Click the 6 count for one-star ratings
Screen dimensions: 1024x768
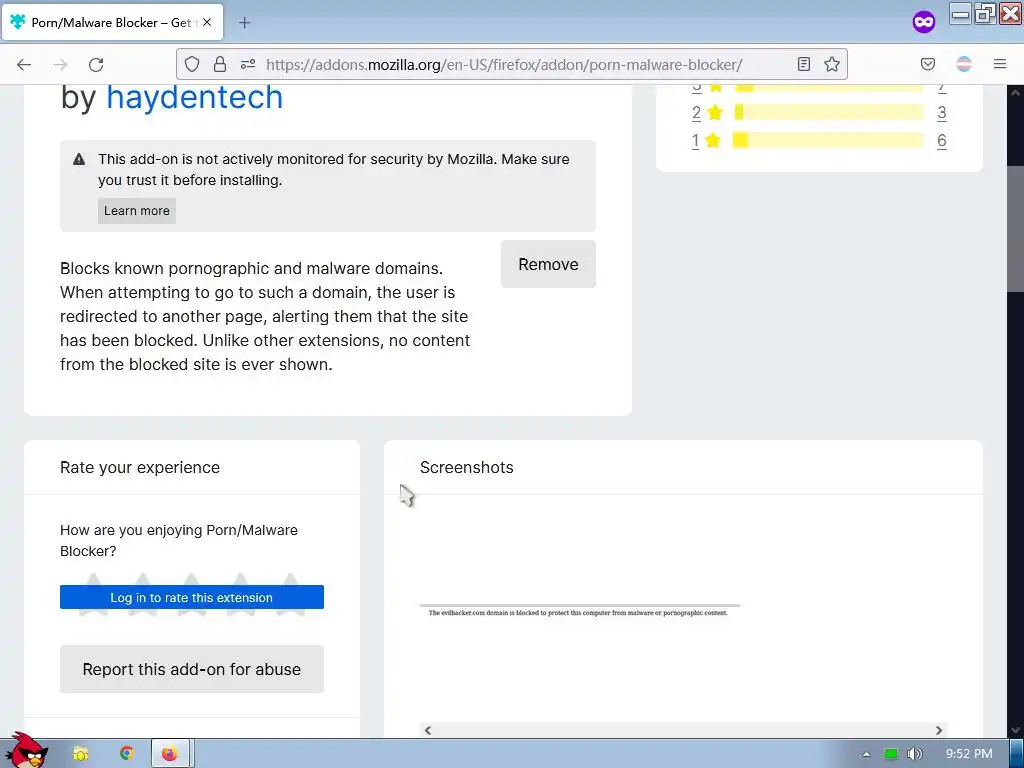[941, 140]
